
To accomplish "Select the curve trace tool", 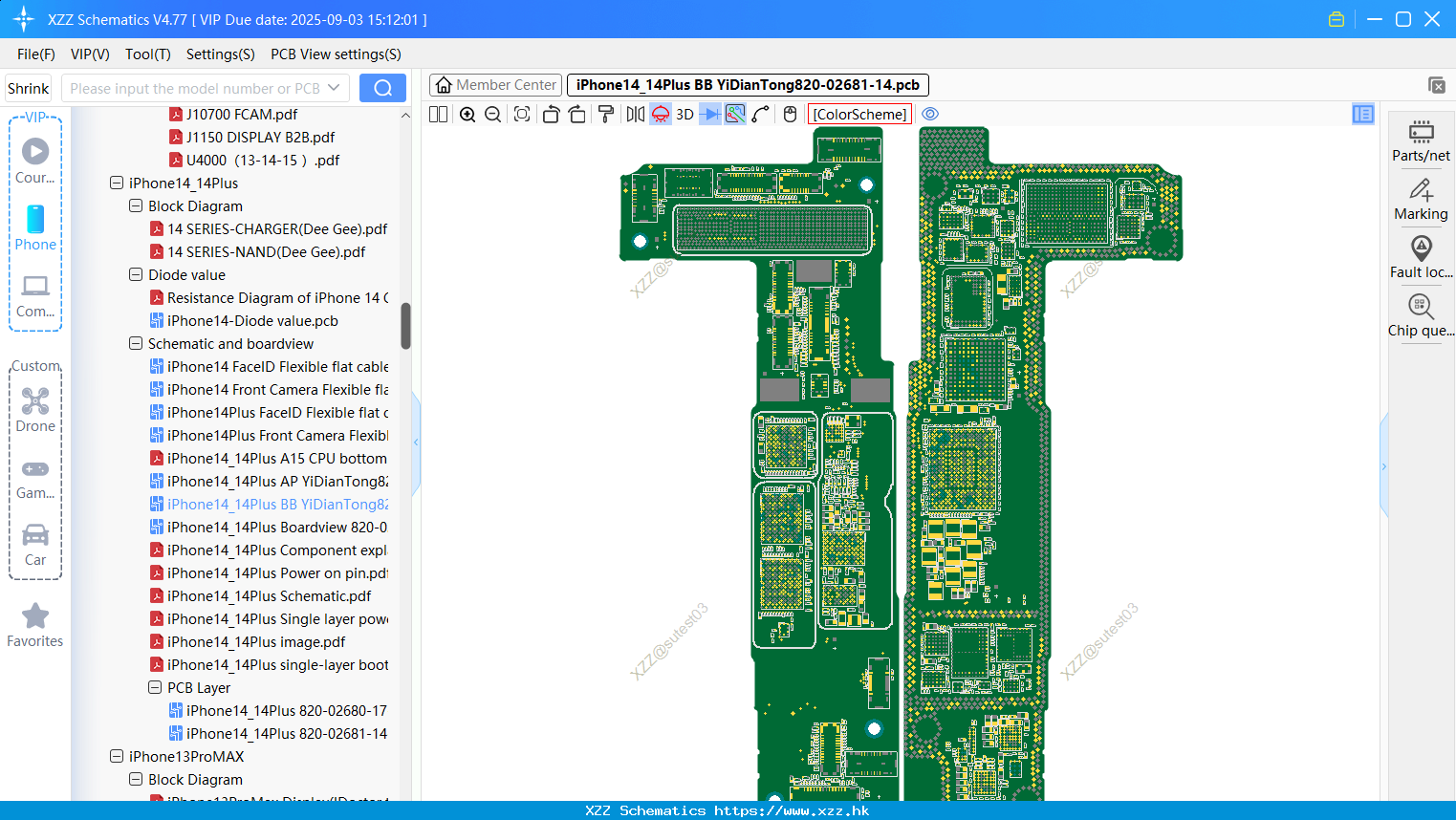I will point(761,115).
